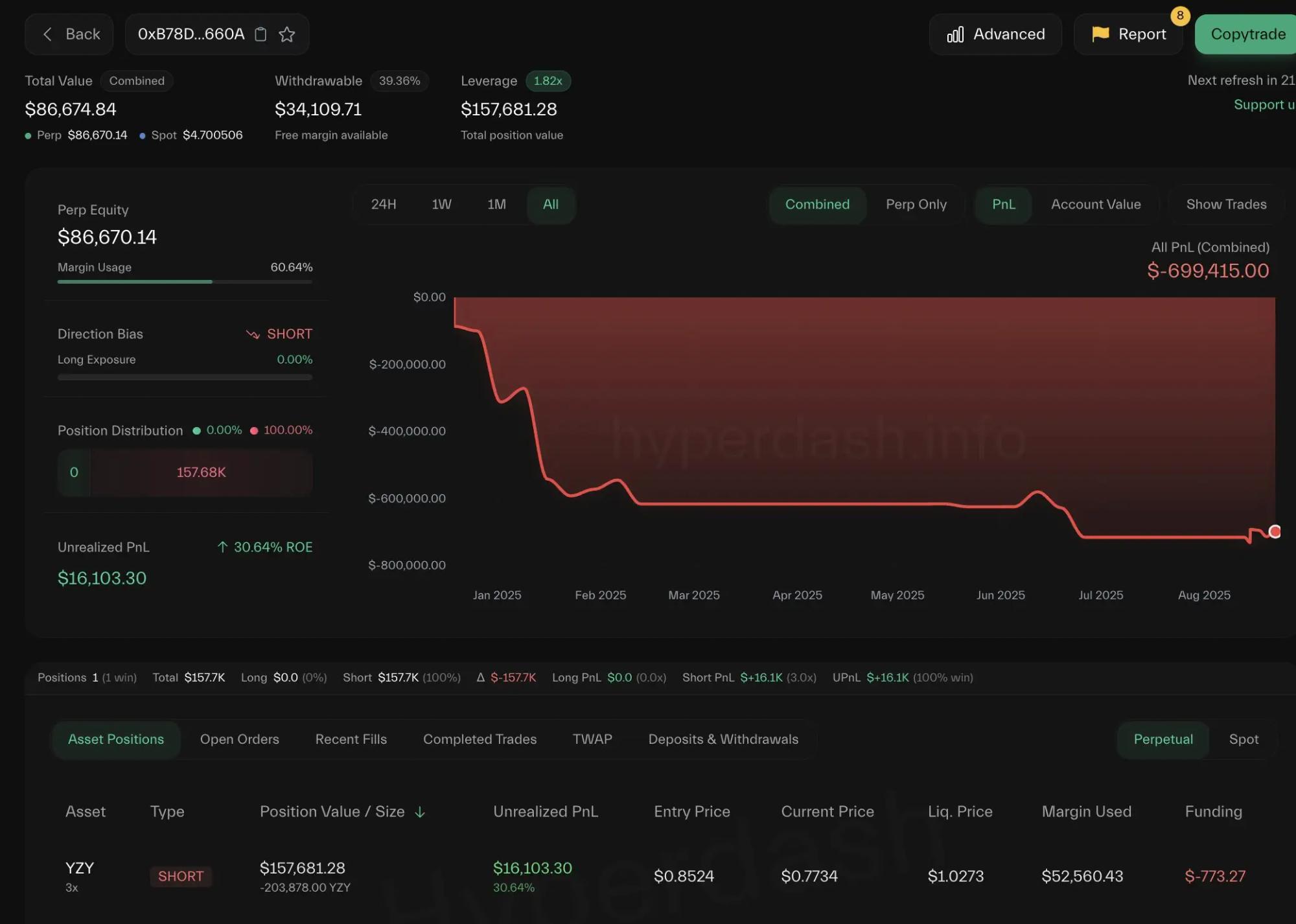
Task: Click the Long Exposure bar
Action: click(185, 377)
